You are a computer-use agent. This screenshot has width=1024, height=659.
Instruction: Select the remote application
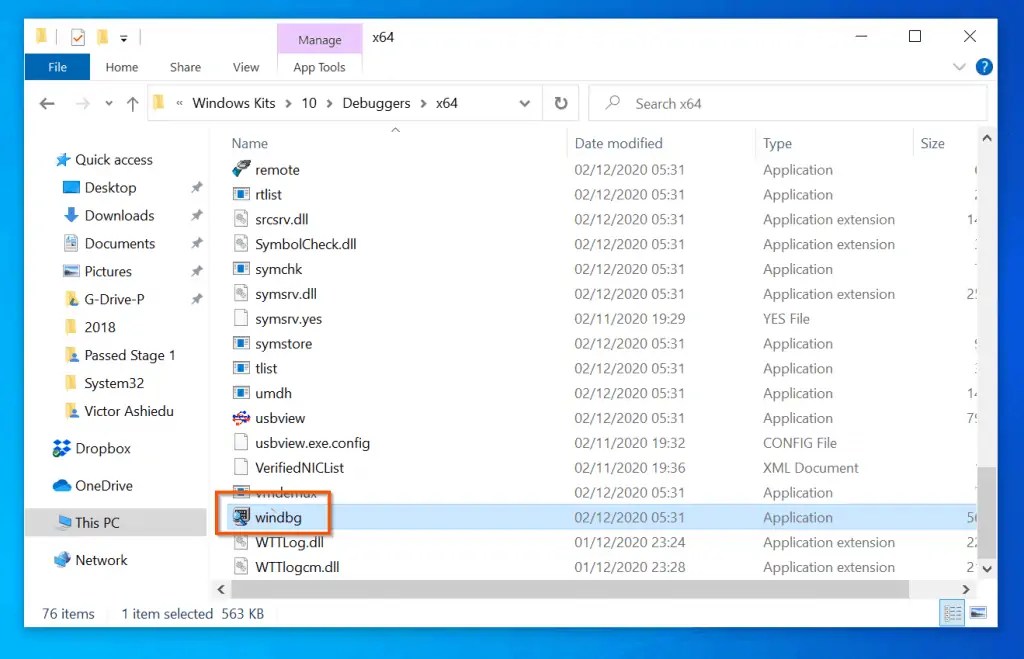coord(278,169)
